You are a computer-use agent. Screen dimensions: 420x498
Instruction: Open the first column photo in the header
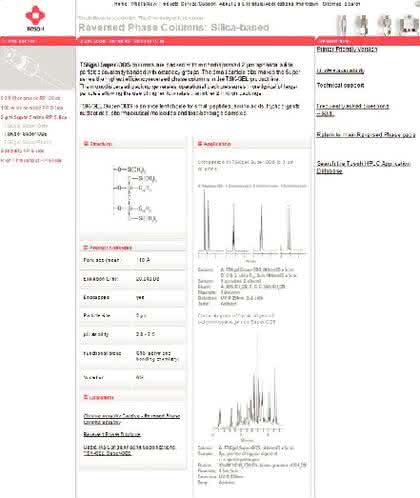[341, 25]
